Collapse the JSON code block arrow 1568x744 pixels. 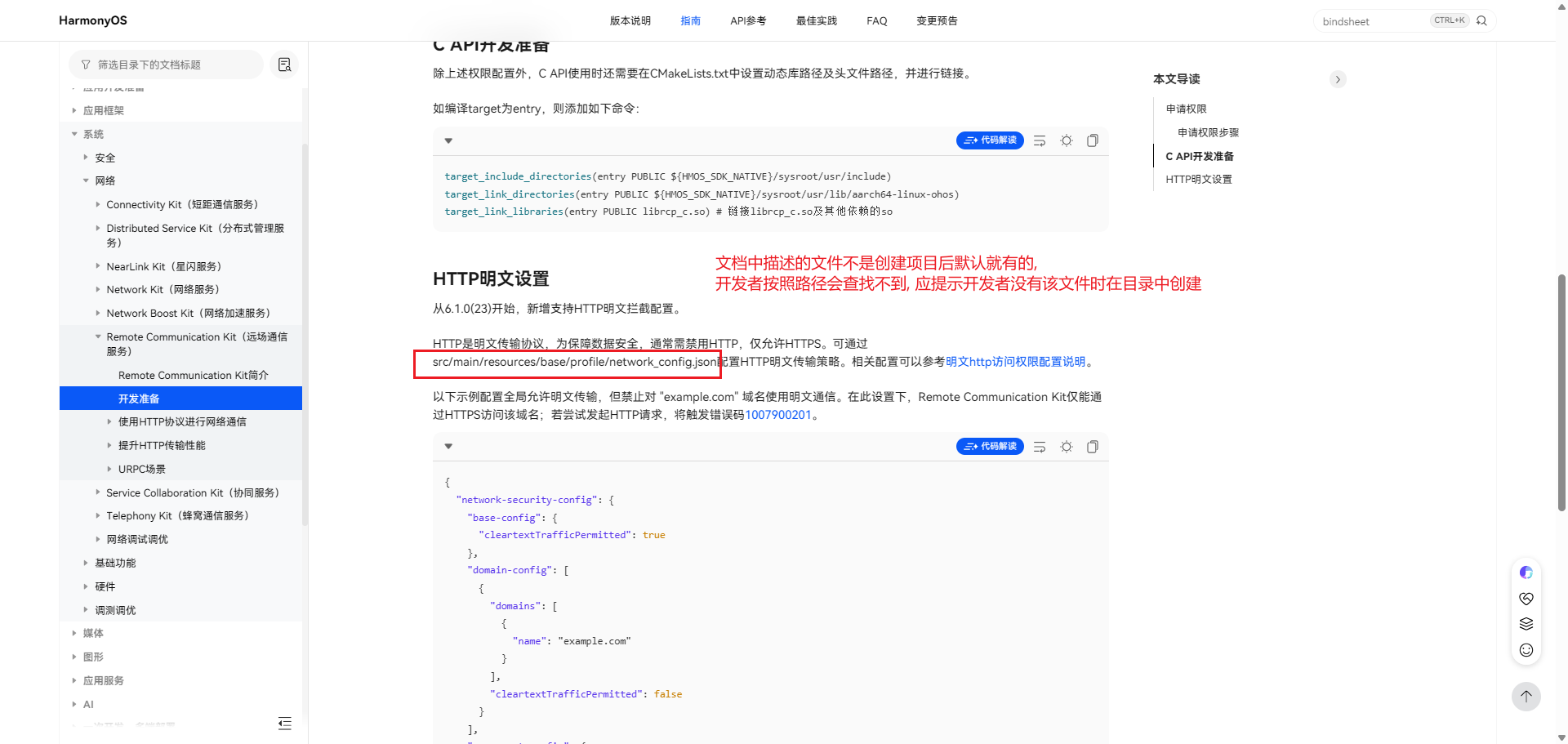tap(448, 447)
